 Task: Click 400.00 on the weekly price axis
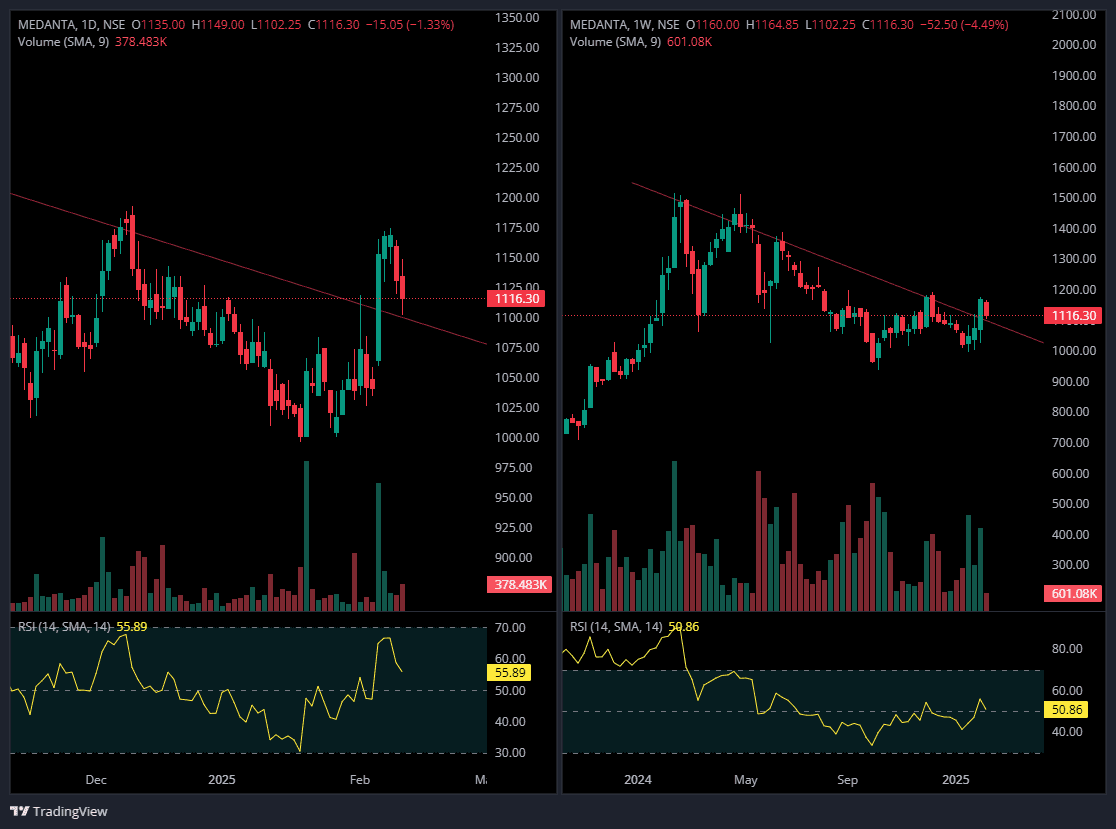(1072, 534)
